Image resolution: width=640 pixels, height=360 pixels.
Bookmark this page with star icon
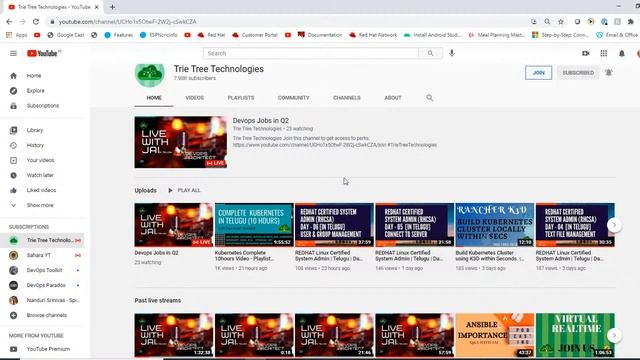(561, 22)
